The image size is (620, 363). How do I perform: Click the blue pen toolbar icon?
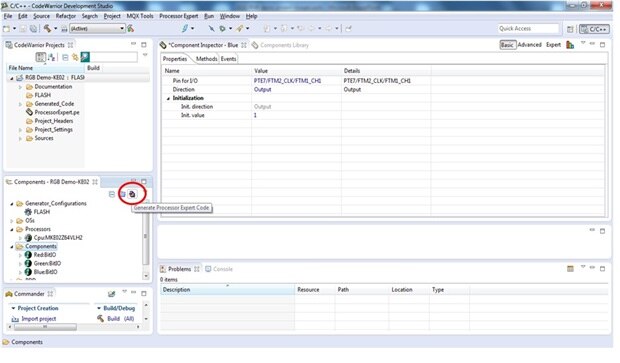point(185,28)
